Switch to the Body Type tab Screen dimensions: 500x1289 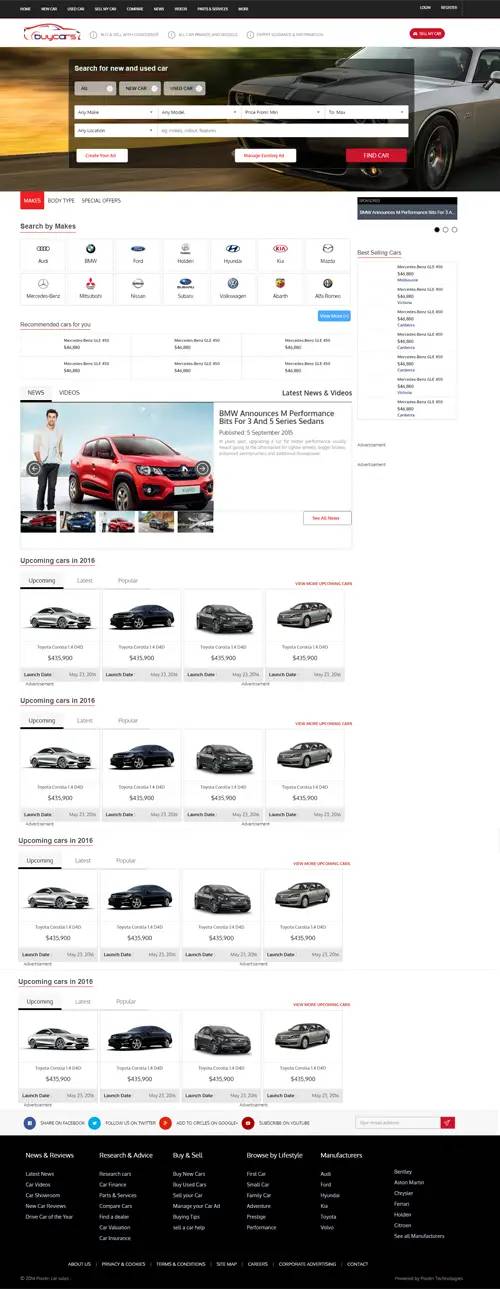[x=61, y=201]
